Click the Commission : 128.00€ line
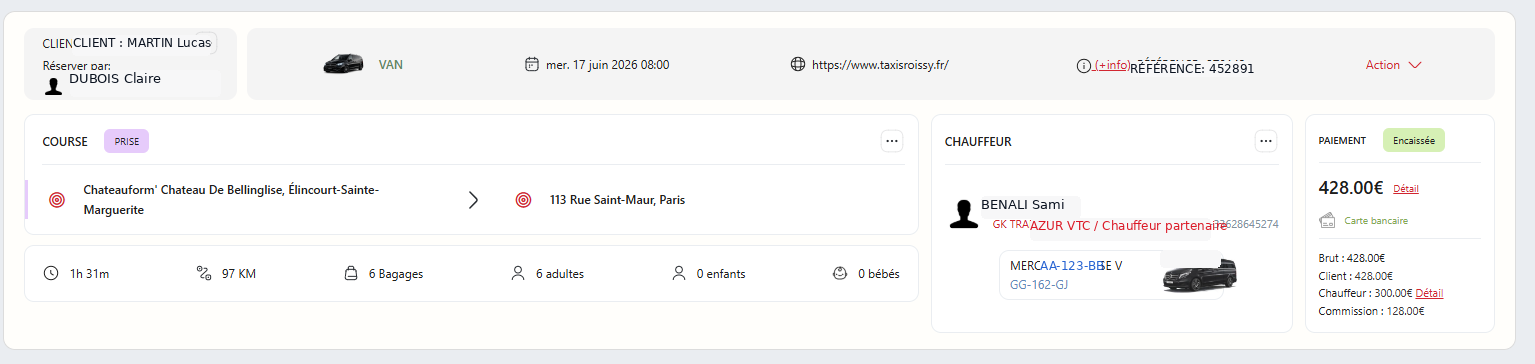The width and height of the screenshot is (1535, 364). pos(1371,311)
